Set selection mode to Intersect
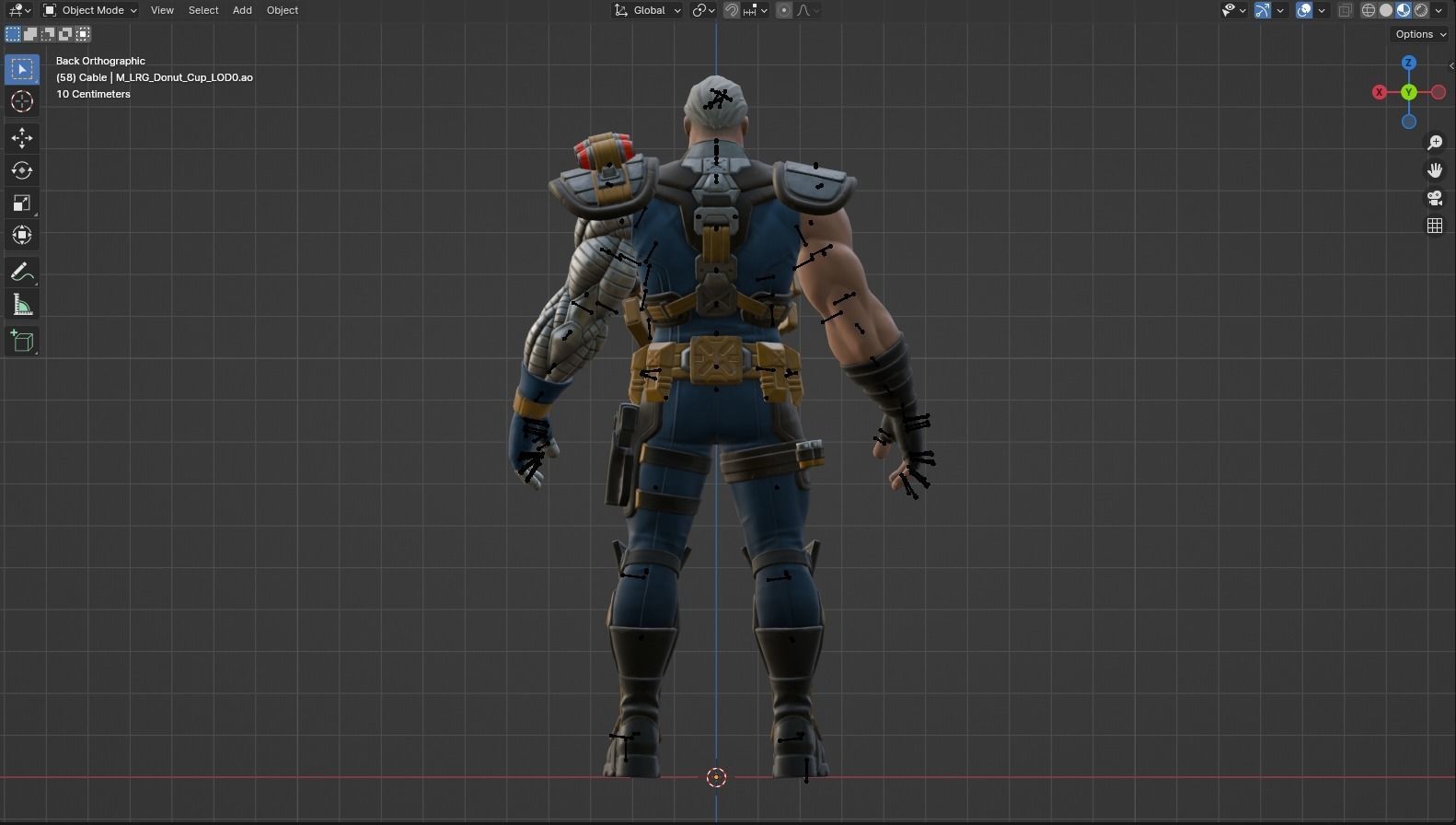This screenshot has width=1456, height=825. [83, 34]
